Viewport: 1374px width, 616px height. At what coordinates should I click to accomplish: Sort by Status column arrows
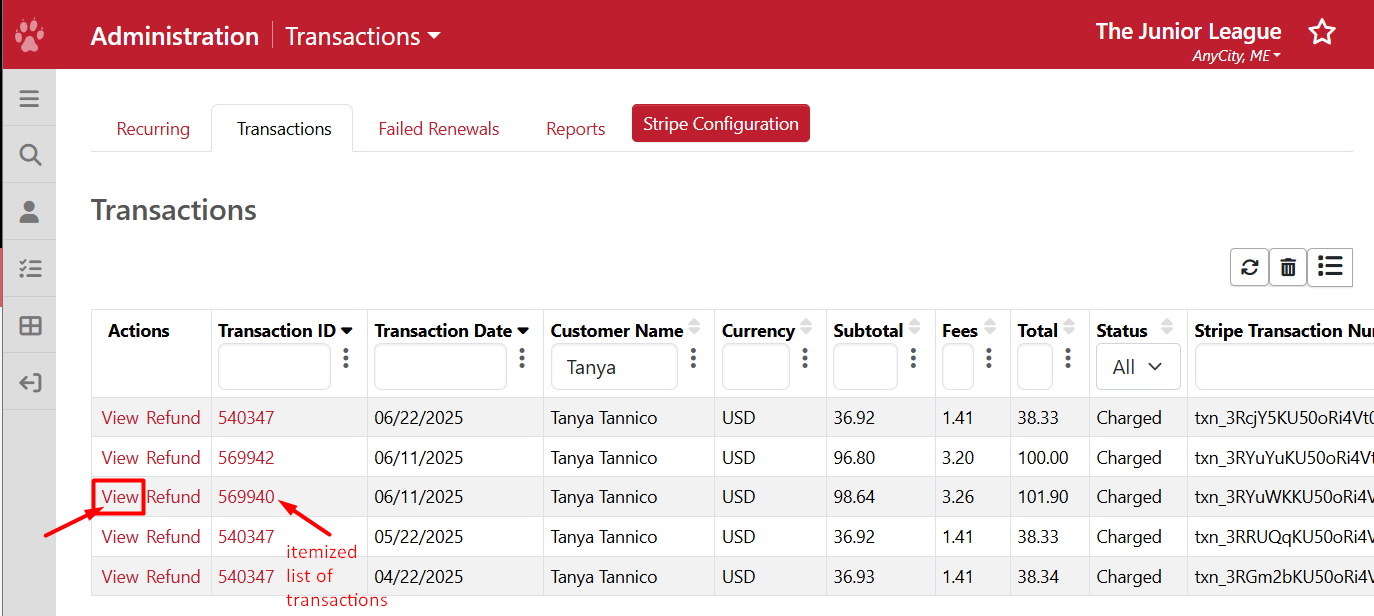(1167, 329)
